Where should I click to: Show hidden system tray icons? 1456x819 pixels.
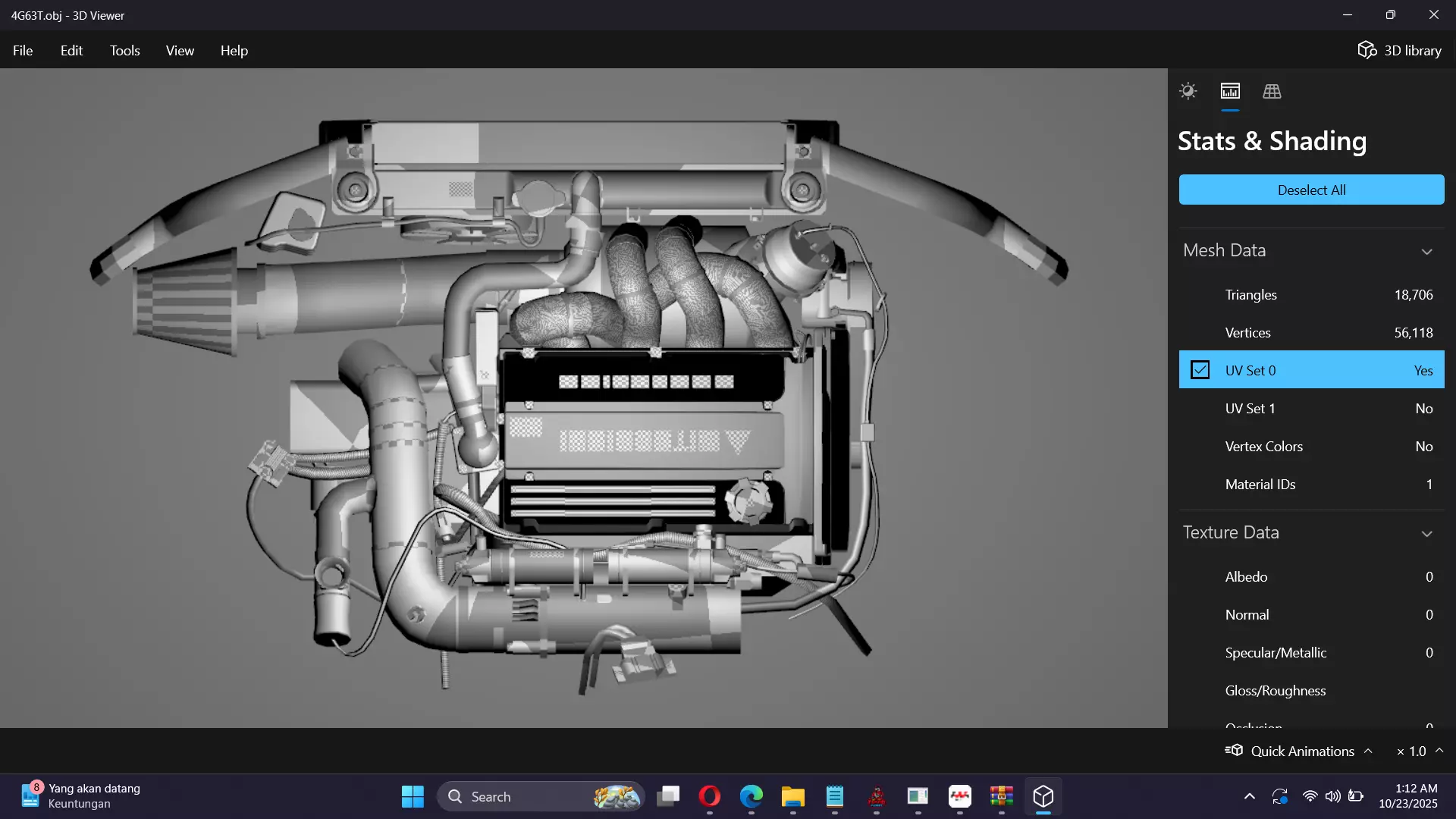coord(1250,796)
